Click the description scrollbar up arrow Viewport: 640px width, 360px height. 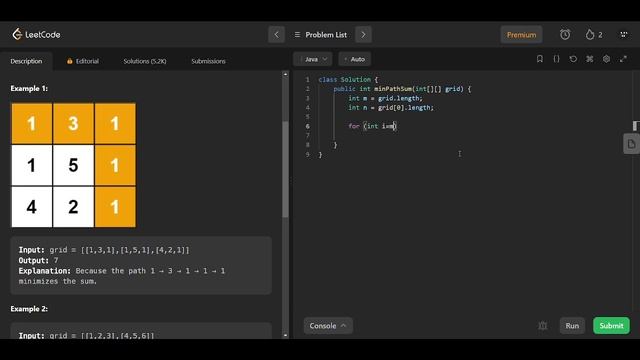tap(285, 75)
